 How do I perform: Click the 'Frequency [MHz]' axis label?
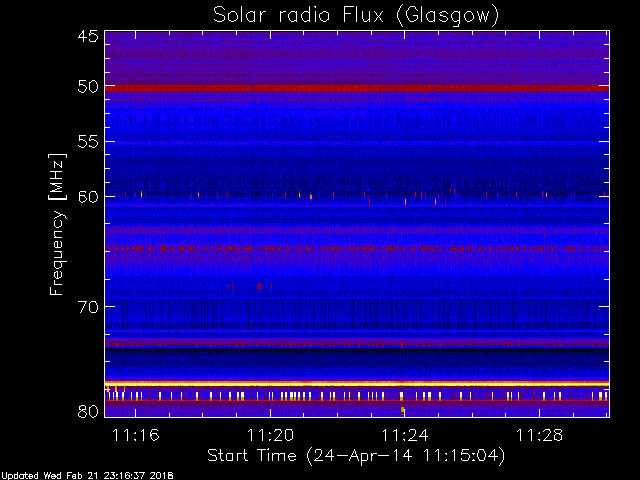point(57,224)
